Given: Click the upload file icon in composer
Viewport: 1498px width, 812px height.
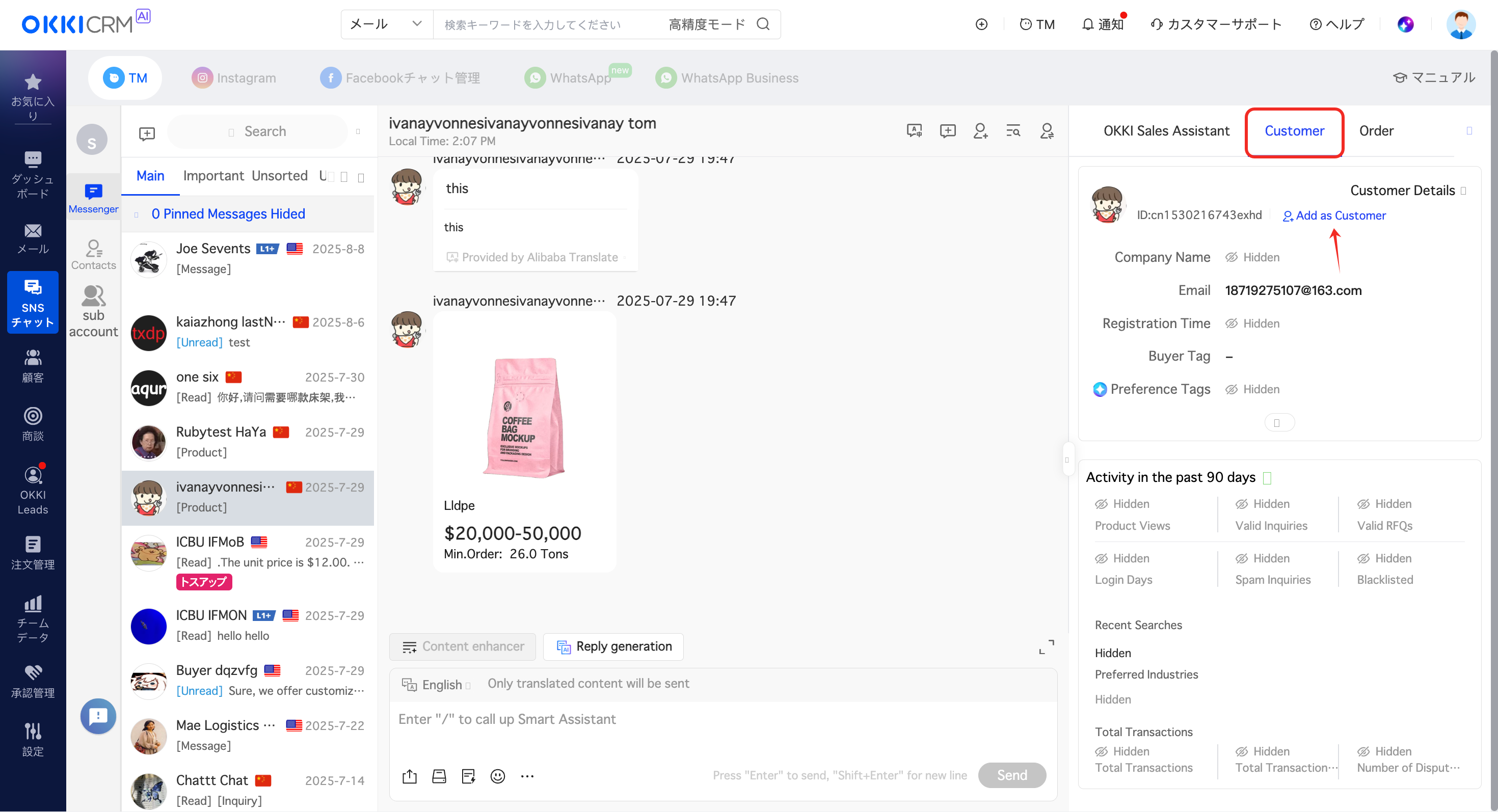Looking at the screenshot, I should pyautogui.click(x=409, y=776).
